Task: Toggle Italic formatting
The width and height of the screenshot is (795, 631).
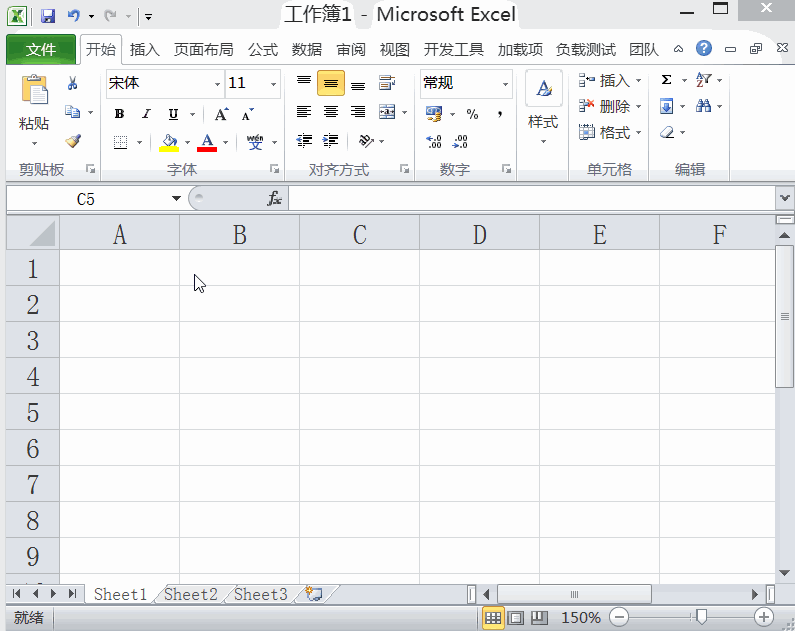Action: click(147, 114)
